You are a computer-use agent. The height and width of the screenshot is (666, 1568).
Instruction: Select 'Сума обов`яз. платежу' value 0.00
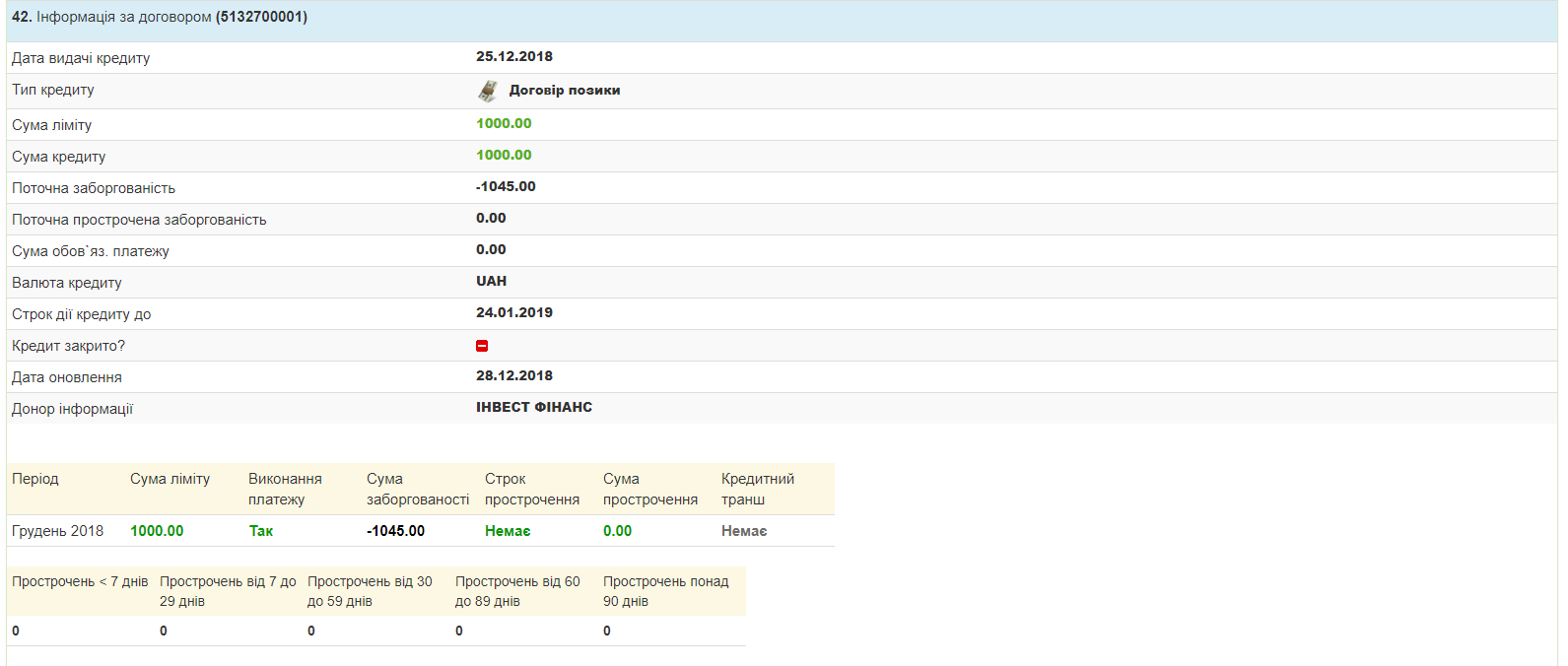tap(491, 249)
